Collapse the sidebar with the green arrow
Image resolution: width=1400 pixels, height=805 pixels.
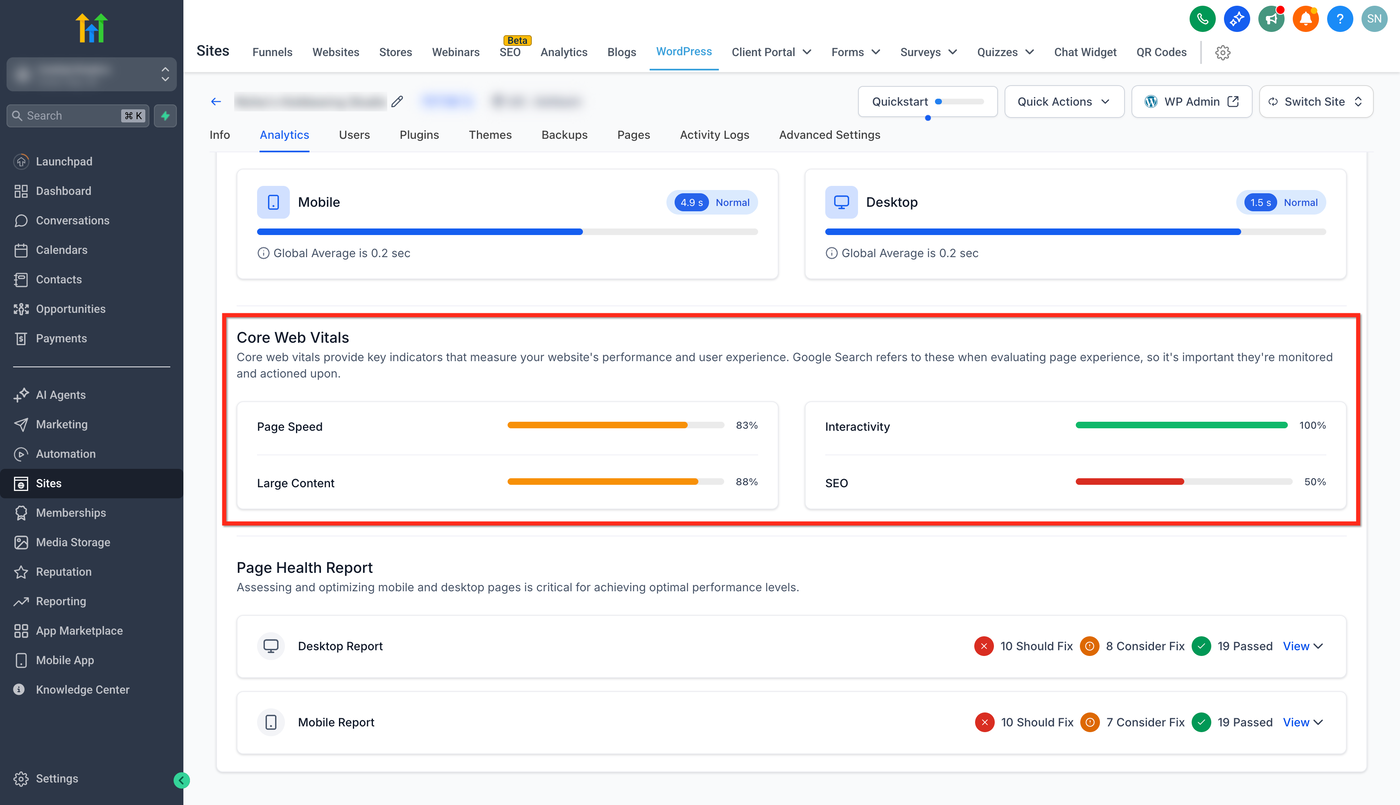tap(181, 780)
